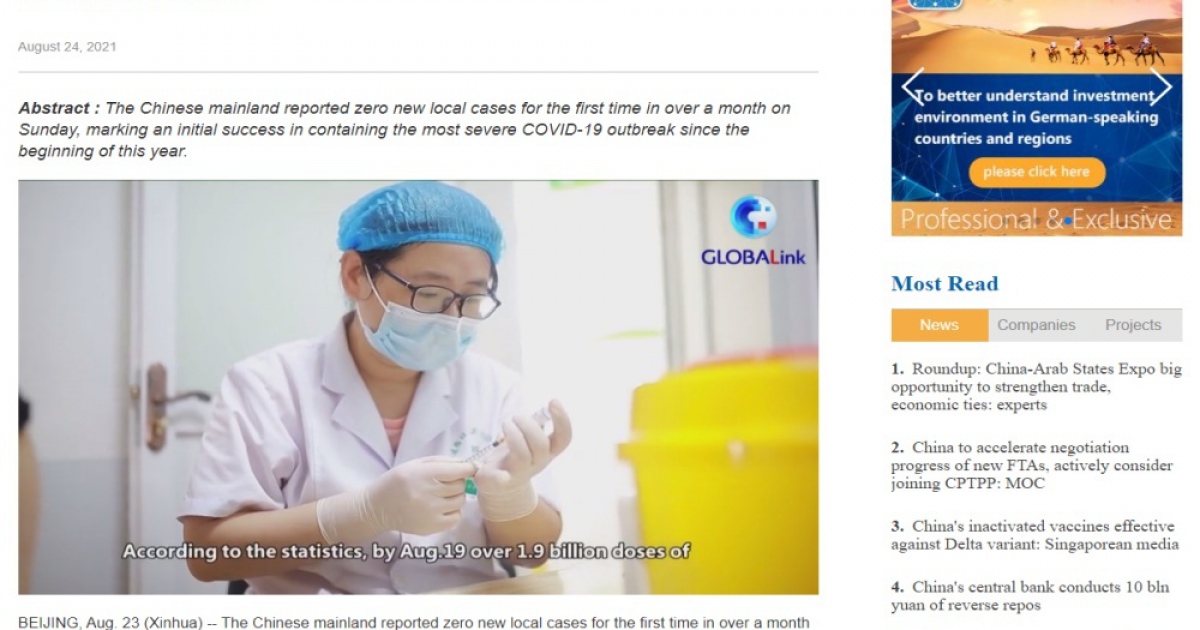Click the orange "please click here" button
This screenshot has height=630, width=1200.
(x=1036, y=172)
